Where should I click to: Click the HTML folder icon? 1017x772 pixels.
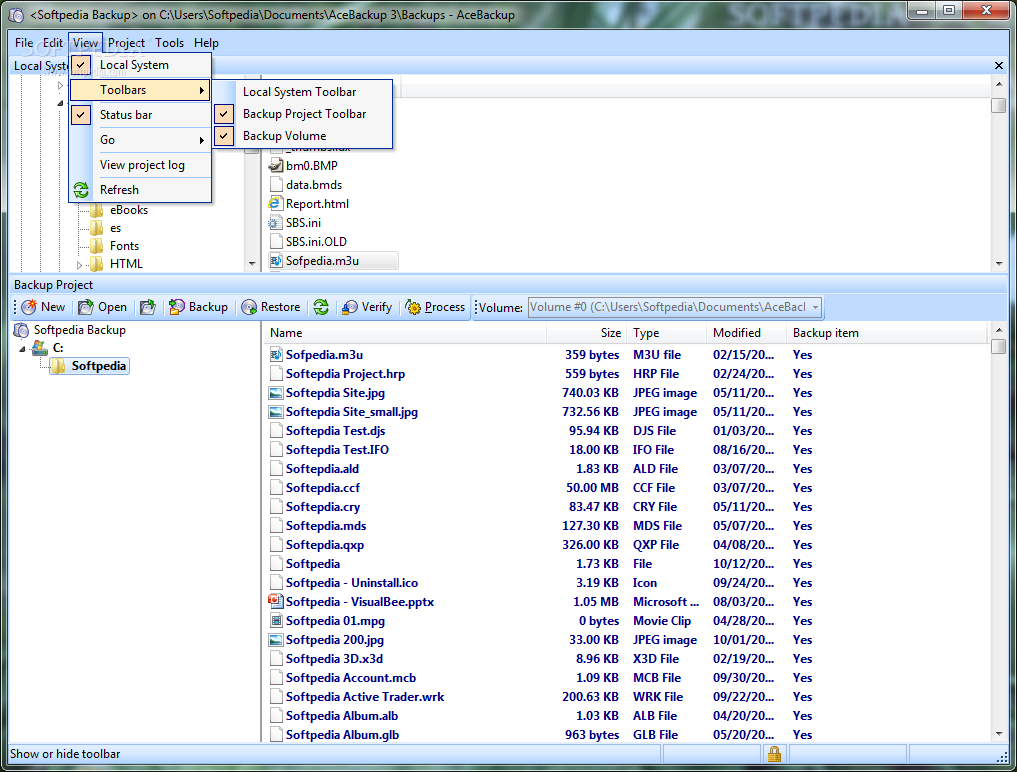coord(97,264)
